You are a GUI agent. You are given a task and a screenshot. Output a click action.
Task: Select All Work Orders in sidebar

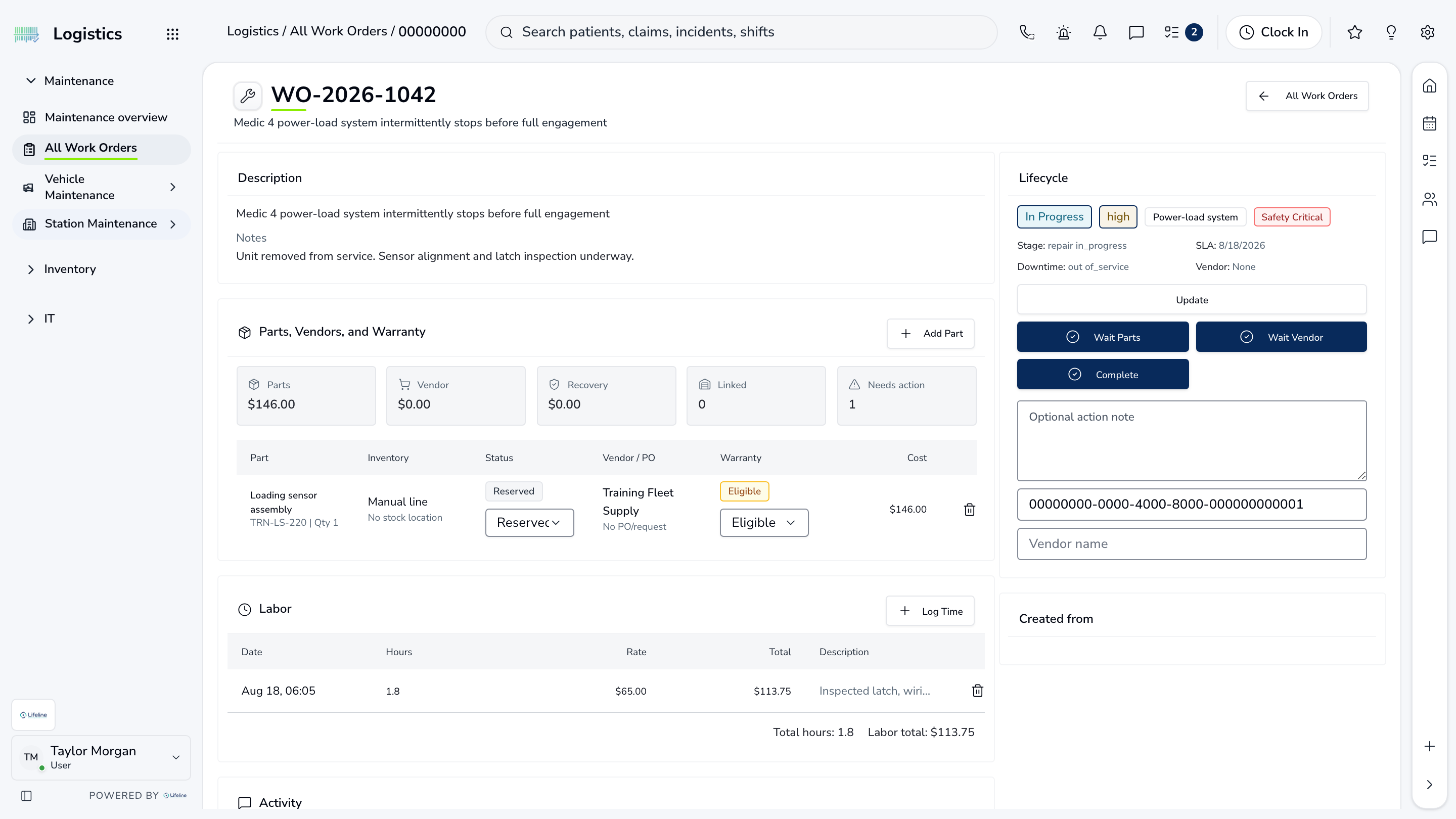[x=102, y=149]
